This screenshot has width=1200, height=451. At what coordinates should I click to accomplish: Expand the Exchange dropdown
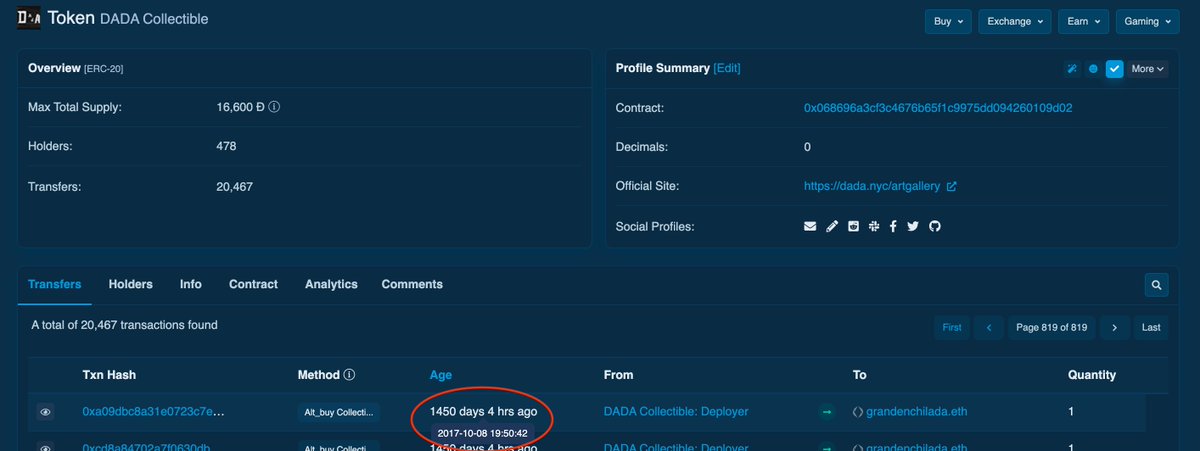coord(1016,21)
